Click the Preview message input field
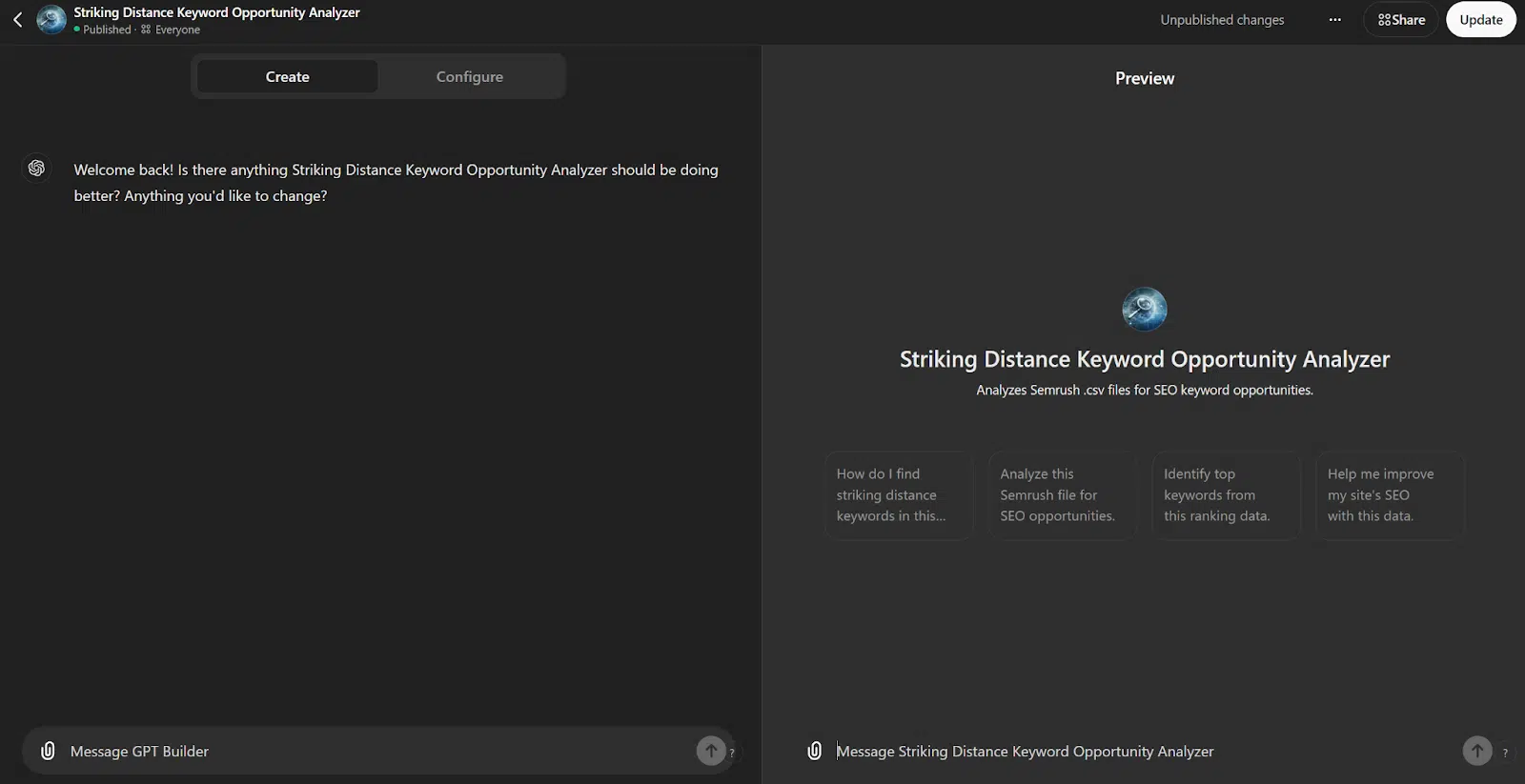Screen dimensions: 1525x784 [x=1134, y=751]
